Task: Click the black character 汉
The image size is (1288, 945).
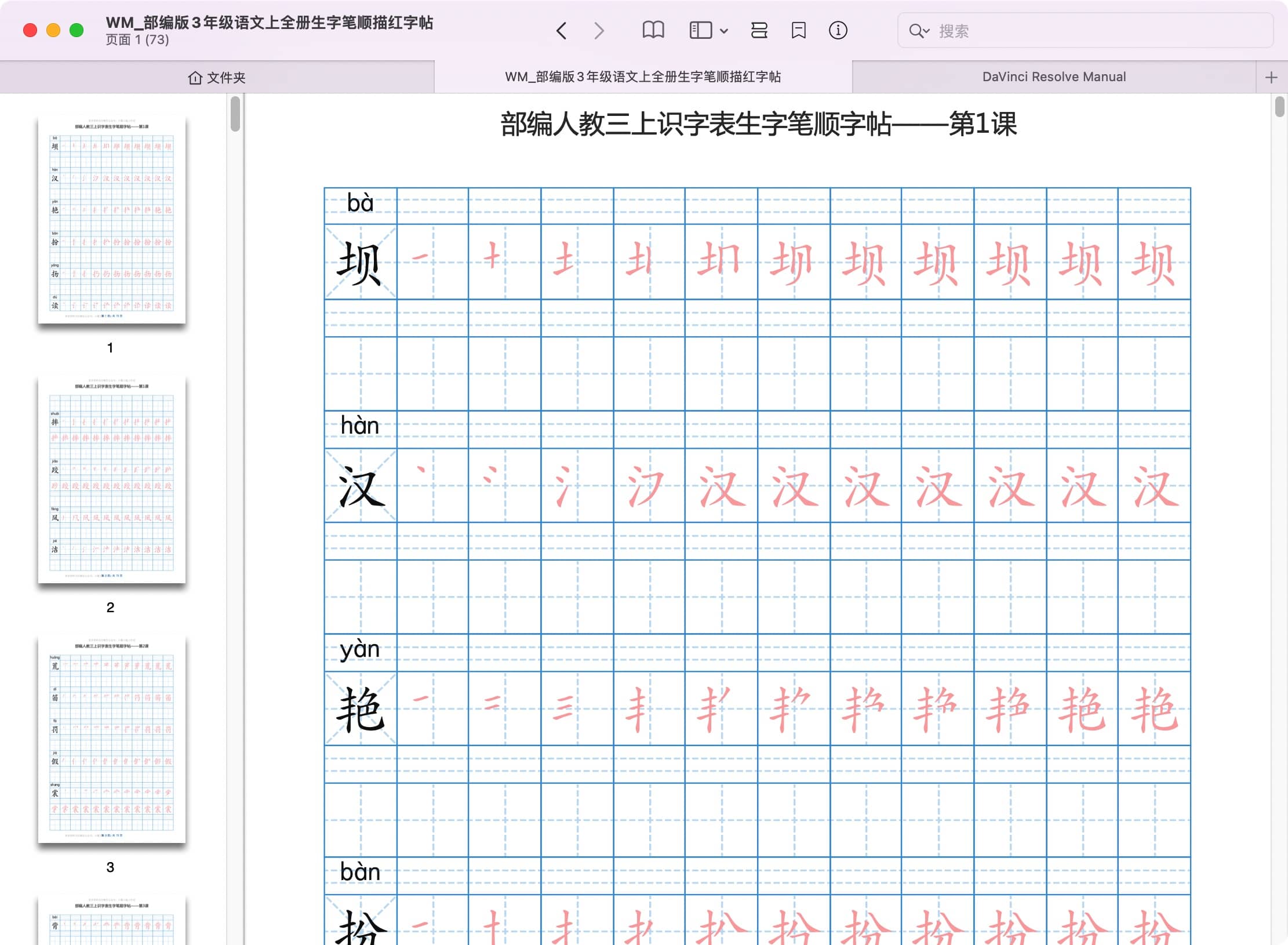Action: point(361,486)
